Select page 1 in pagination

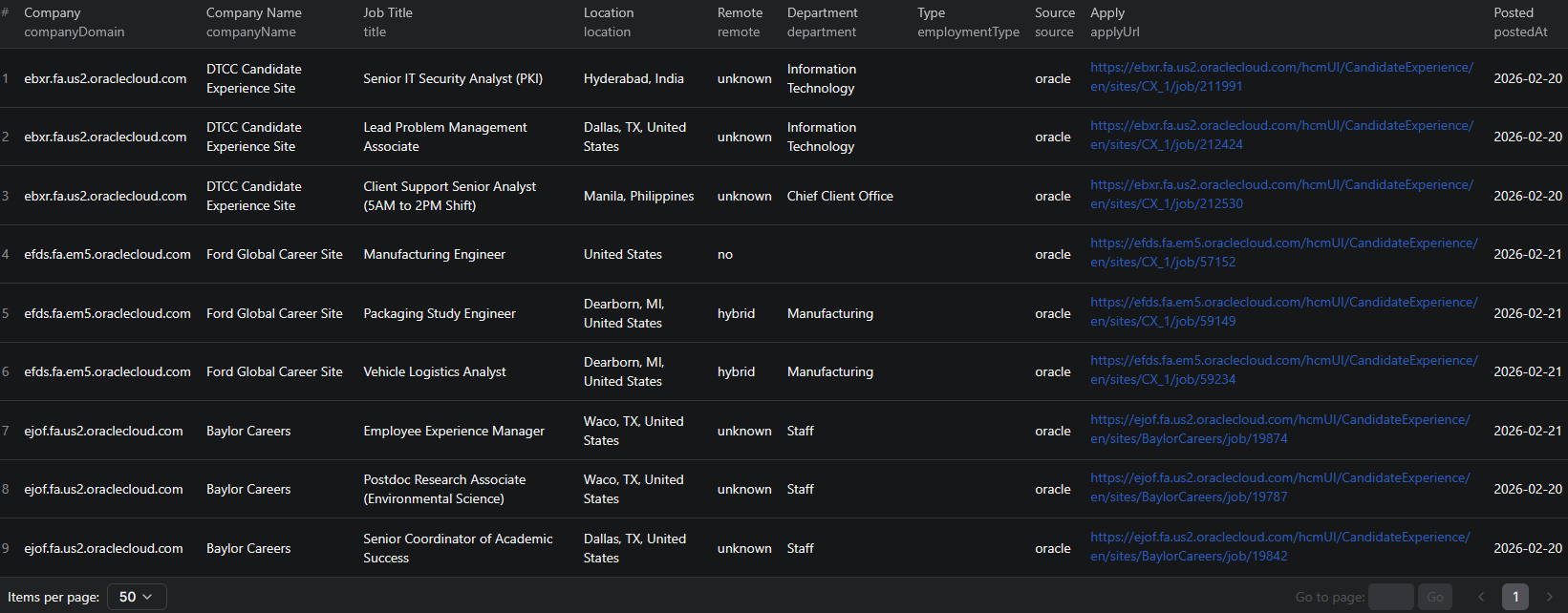pyautogui.click(x=1515, y=597)
